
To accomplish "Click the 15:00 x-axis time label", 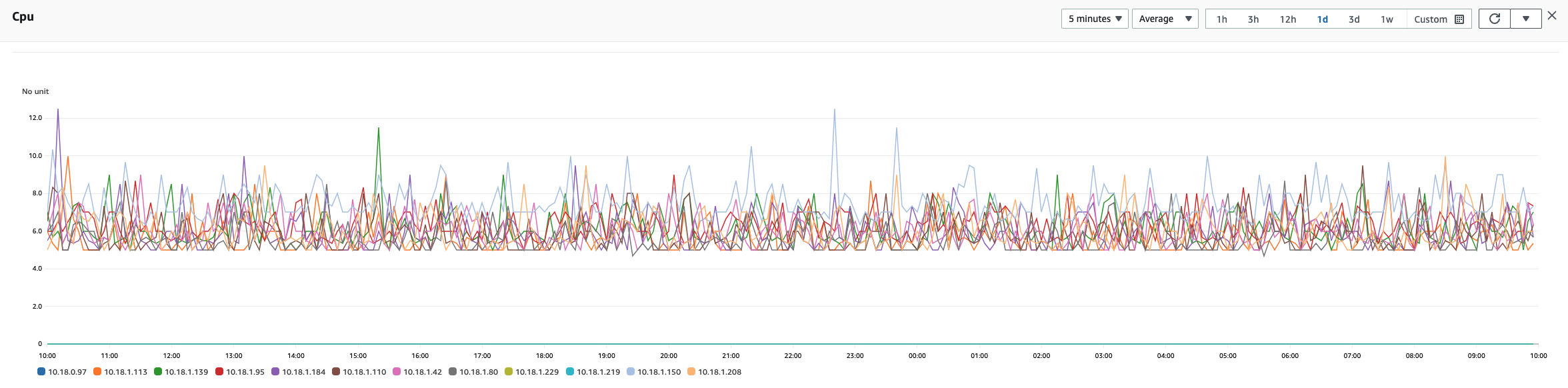I will point(358,356).
